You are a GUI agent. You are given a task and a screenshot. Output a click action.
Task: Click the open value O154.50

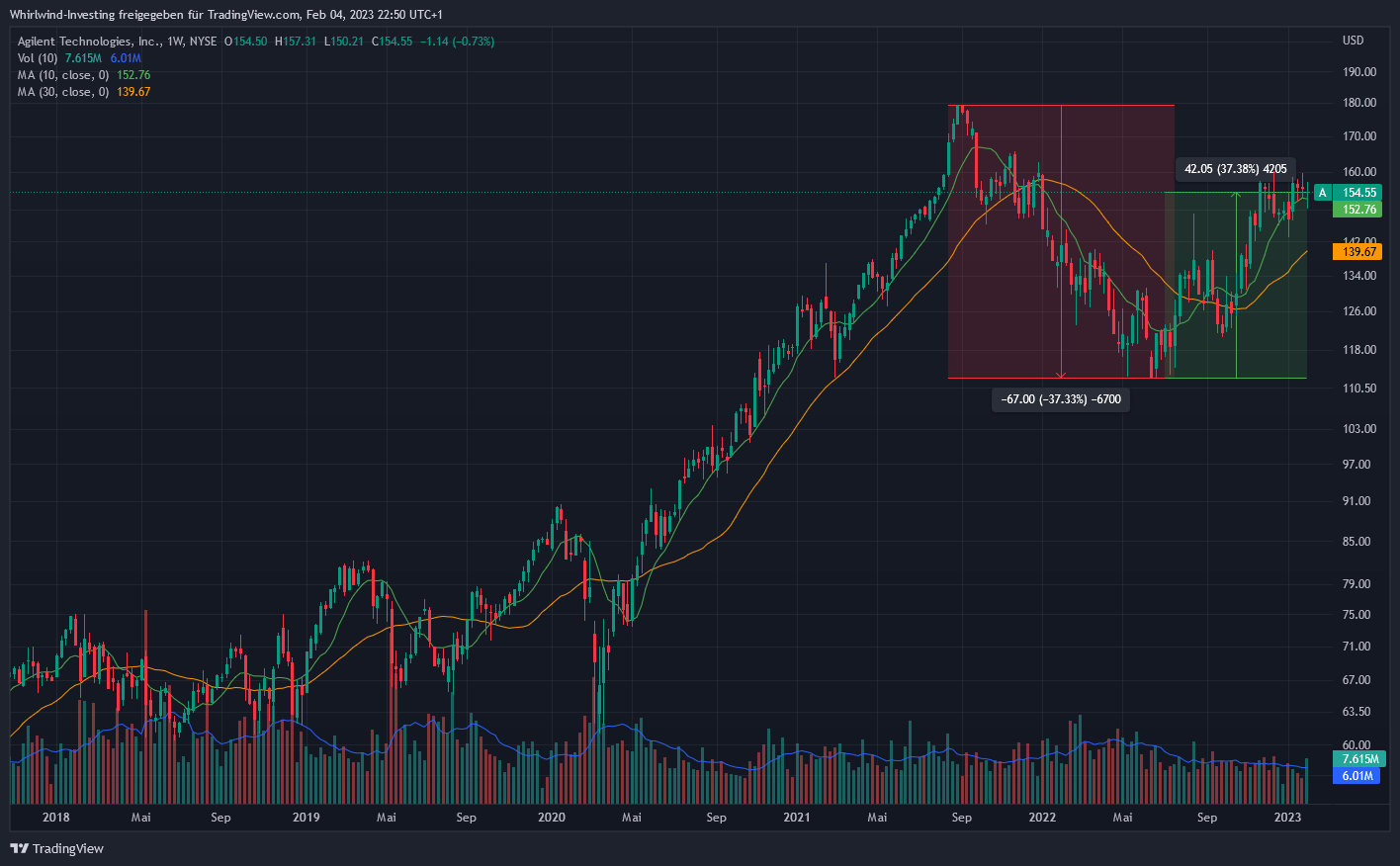[x=245, y=42]
